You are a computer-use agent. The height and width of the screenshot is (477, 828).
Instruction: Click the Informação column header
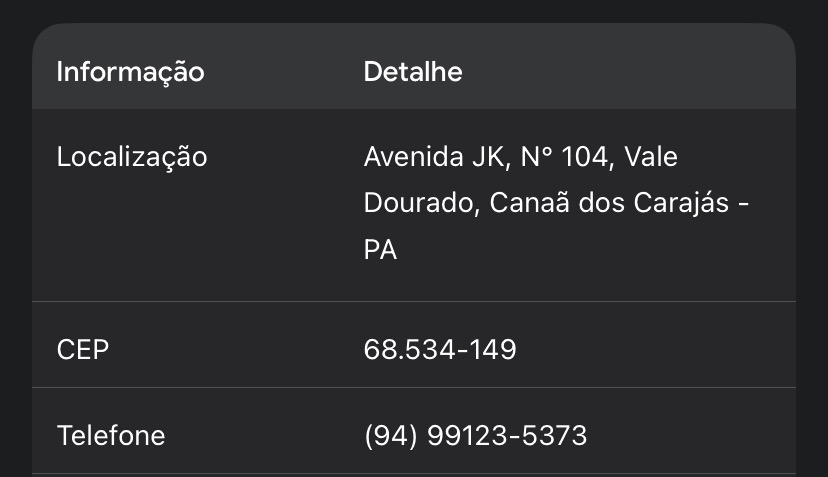point(130,72)
